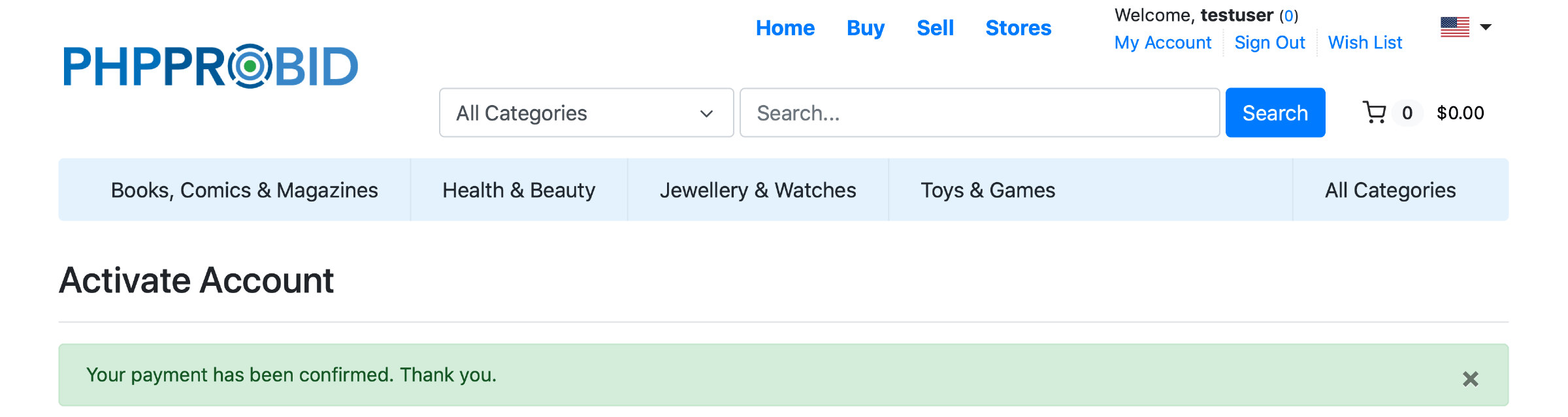Open All Categories in the navigation bar

click(1390, 190)
